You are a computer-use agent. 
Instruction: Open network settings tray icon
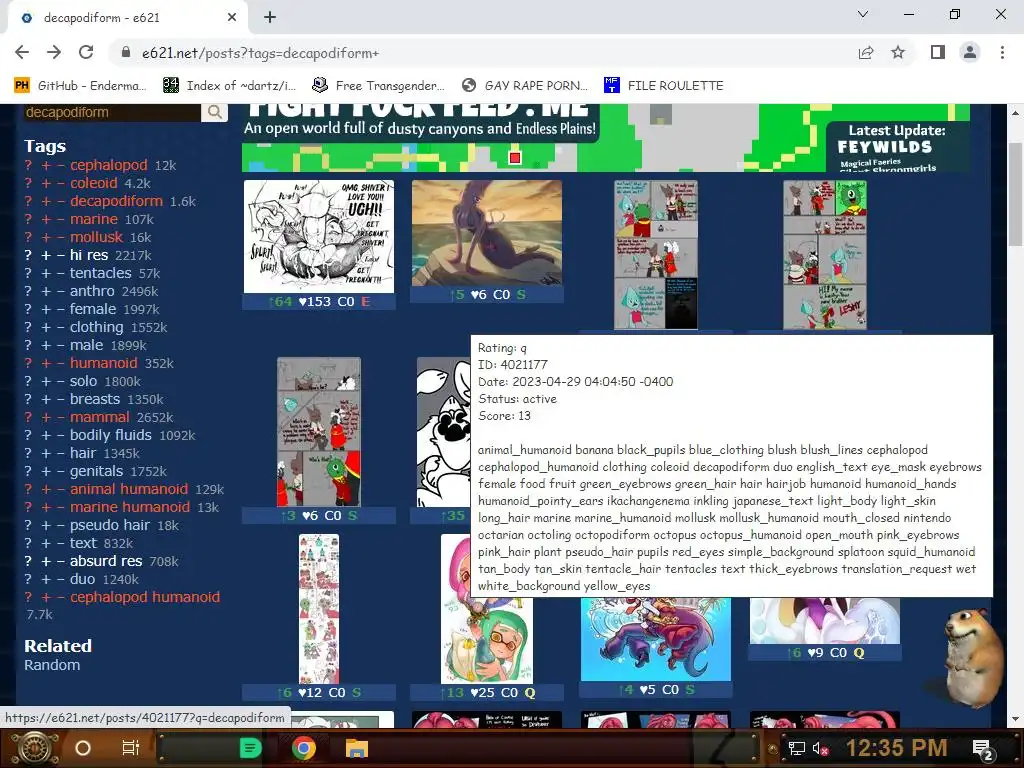[x=796, y=748]
